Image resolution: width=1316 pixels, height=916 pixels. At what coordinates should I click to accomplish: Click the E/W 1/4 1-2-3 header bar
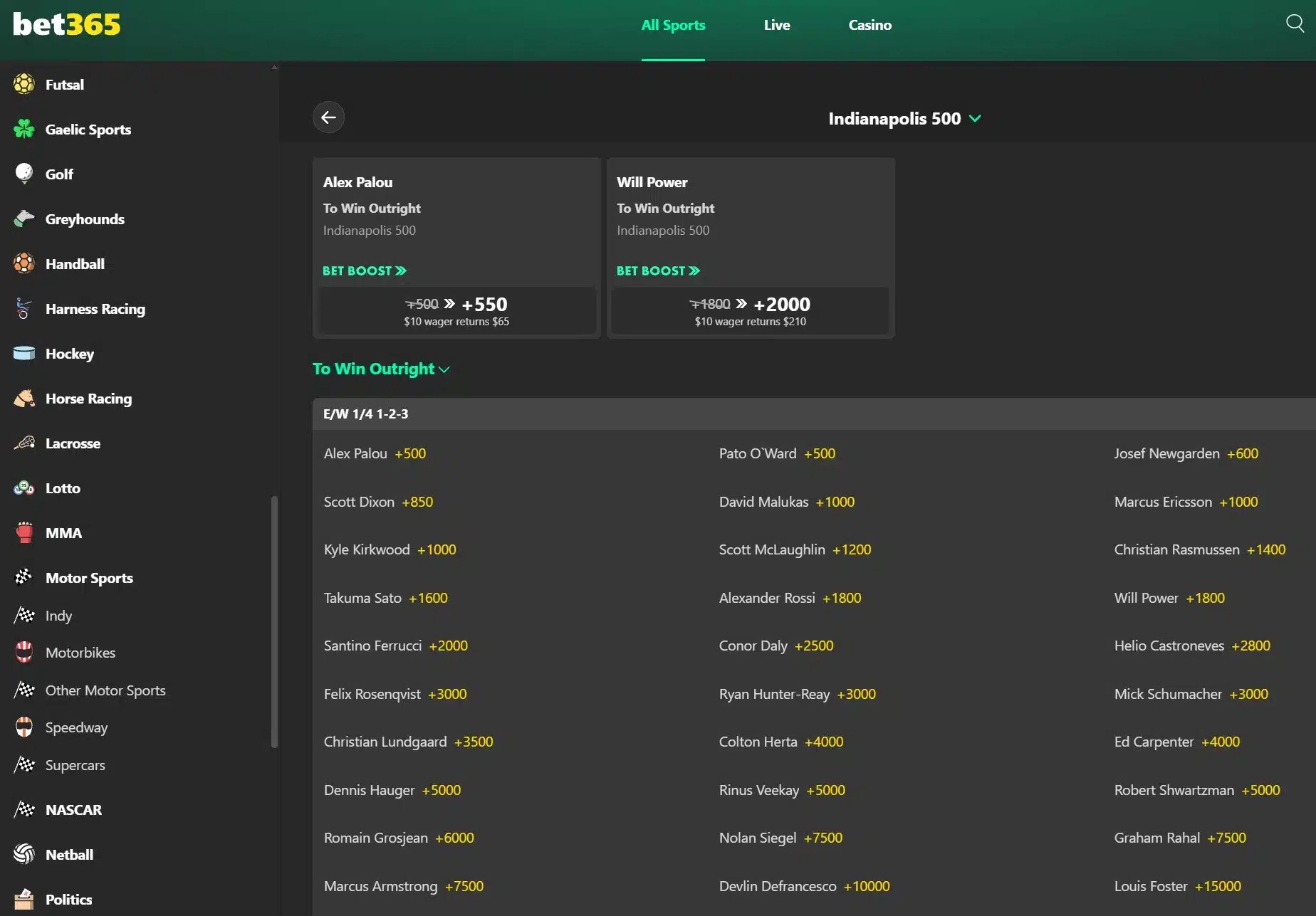pos(814,414)
